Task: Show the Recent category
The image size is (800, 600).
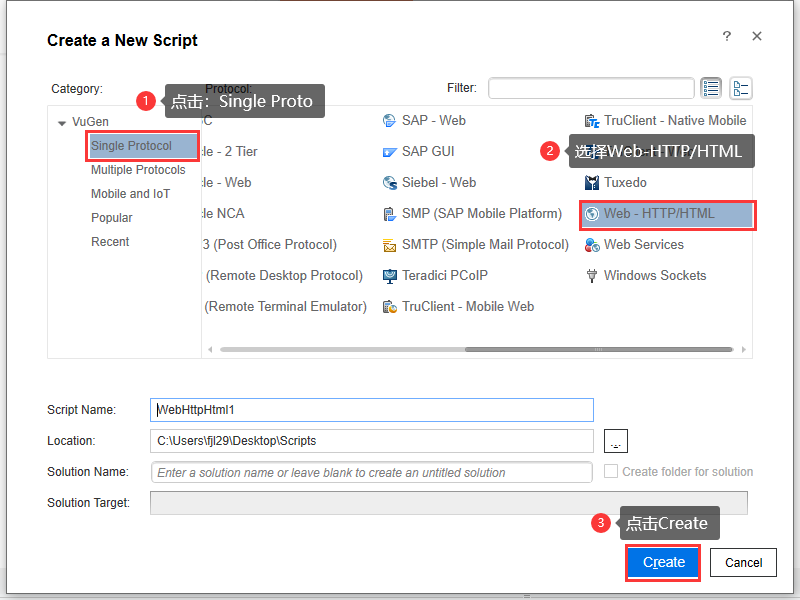Action: pyautogui.click(x=110, y=242)
